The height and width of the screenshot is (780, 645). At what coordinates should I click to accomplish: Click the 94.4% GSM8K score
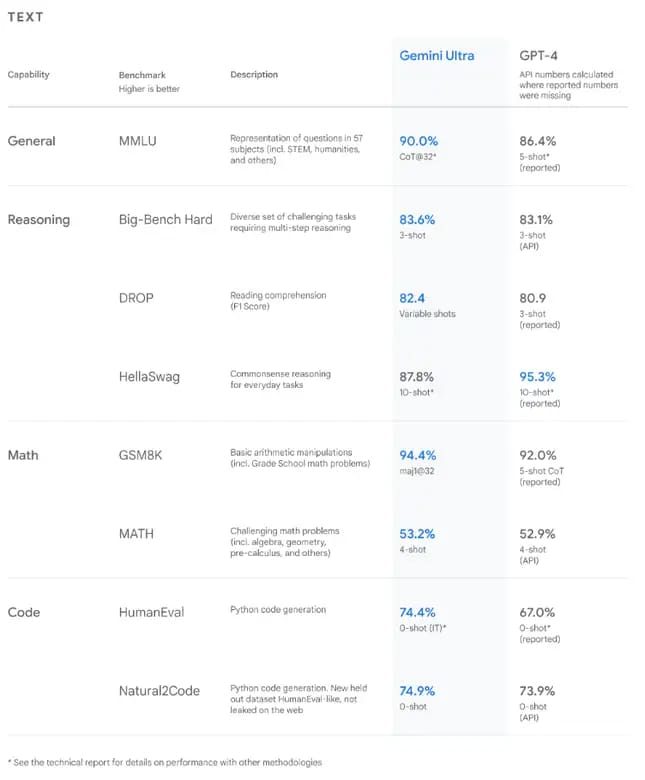(x=417, y=454)
